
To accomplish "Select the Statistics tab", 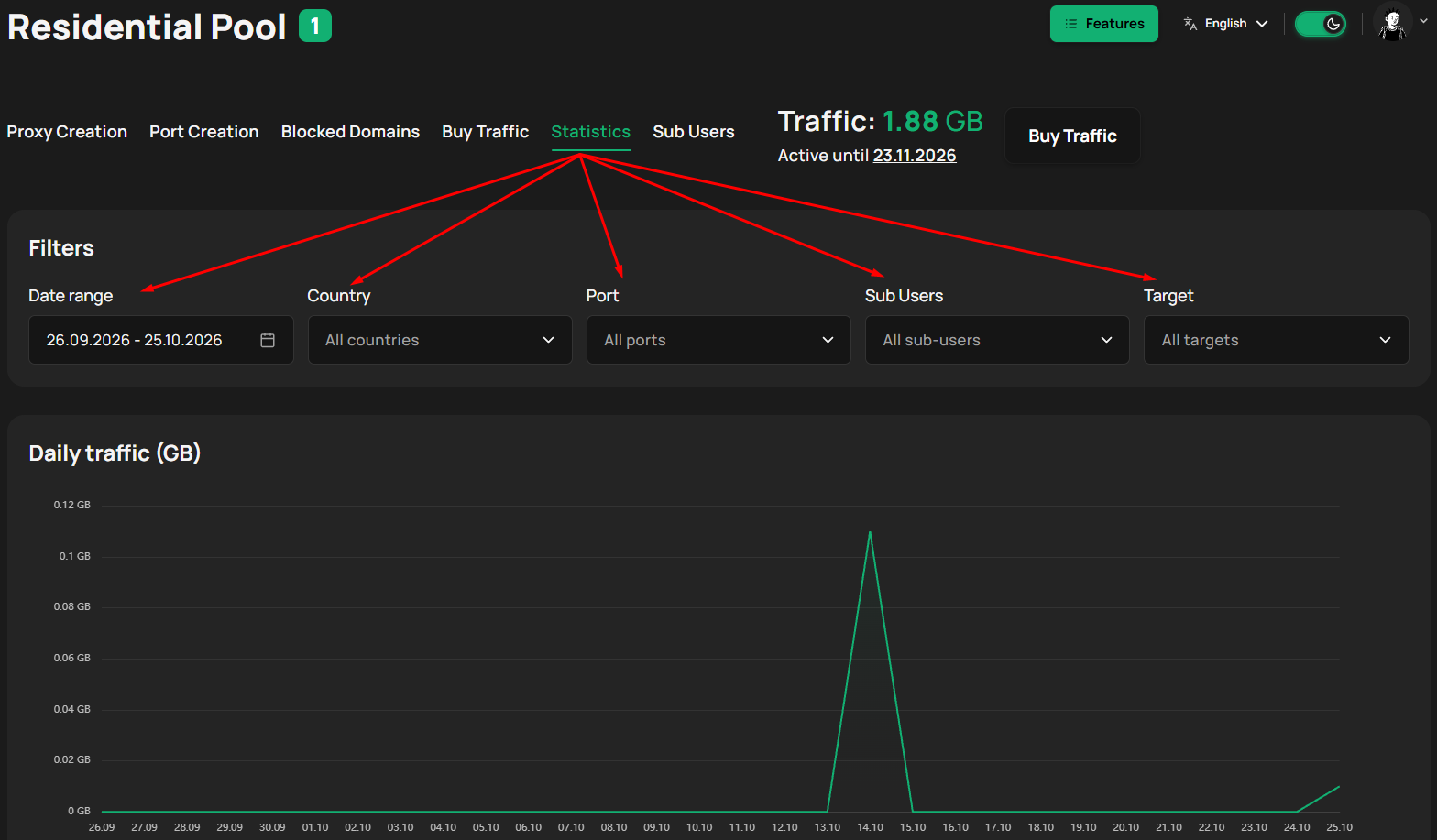I will click(x=591, y=132).
